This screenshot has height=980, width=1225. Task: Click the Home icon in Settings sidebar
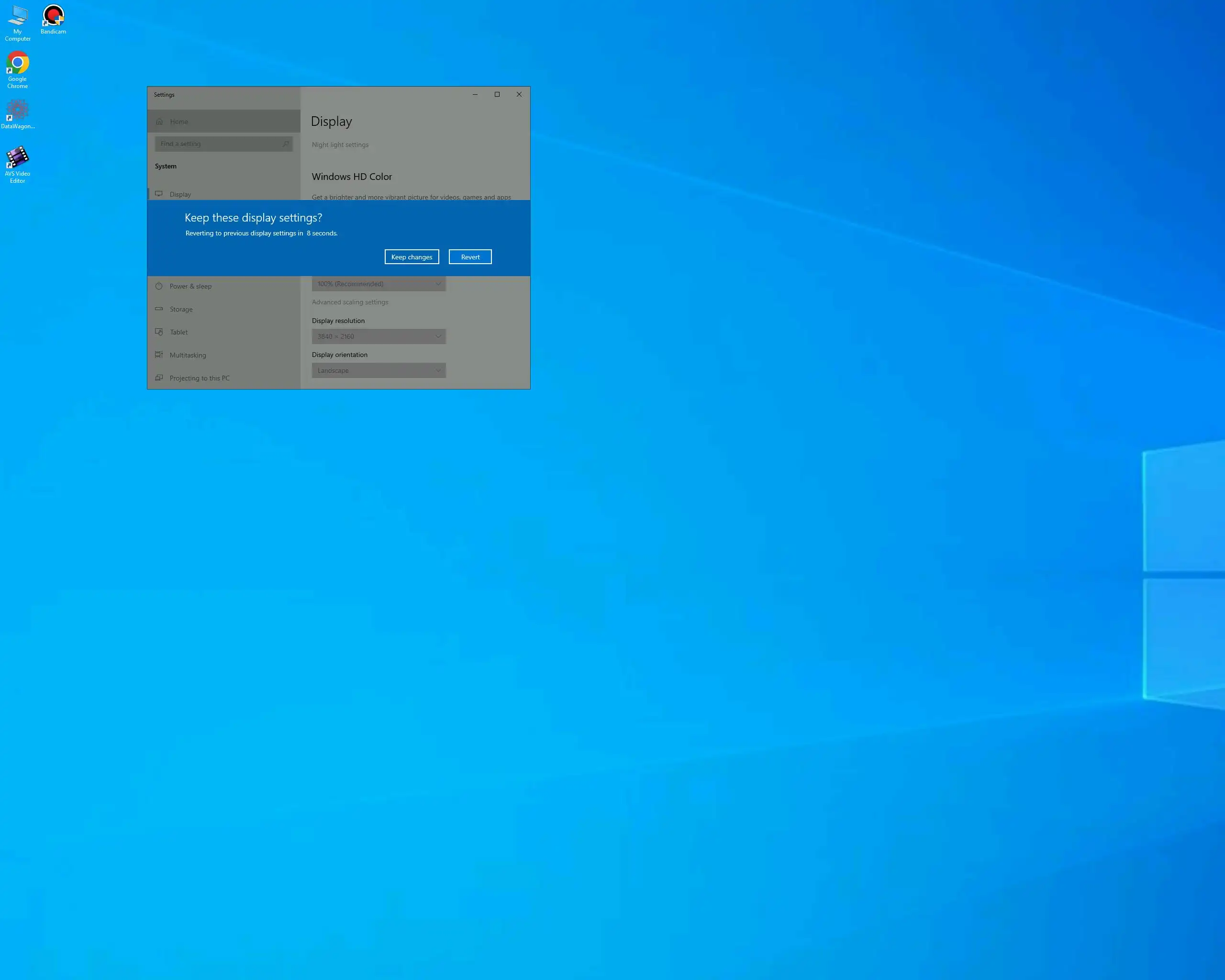click(160, 122)
